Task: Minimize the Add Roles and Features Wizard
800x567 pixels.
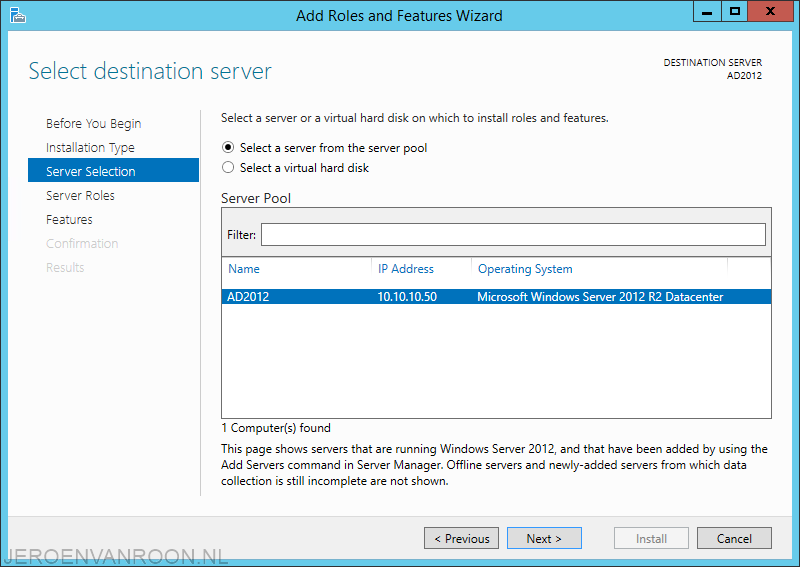Action: click(x=707, y=11)
